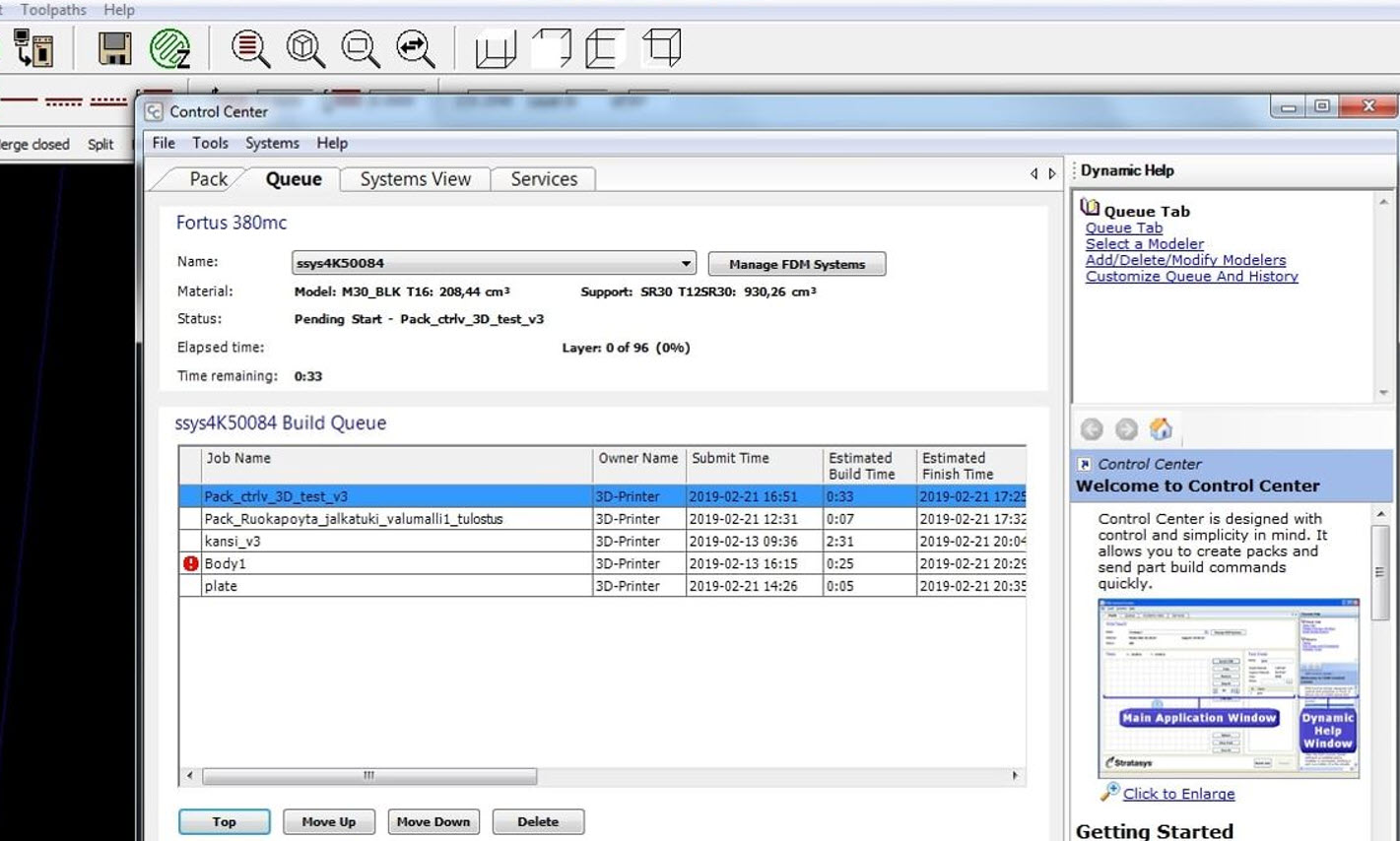The image size is (1400, 841).
Task: Click the Top button
Action: point(225,821)
